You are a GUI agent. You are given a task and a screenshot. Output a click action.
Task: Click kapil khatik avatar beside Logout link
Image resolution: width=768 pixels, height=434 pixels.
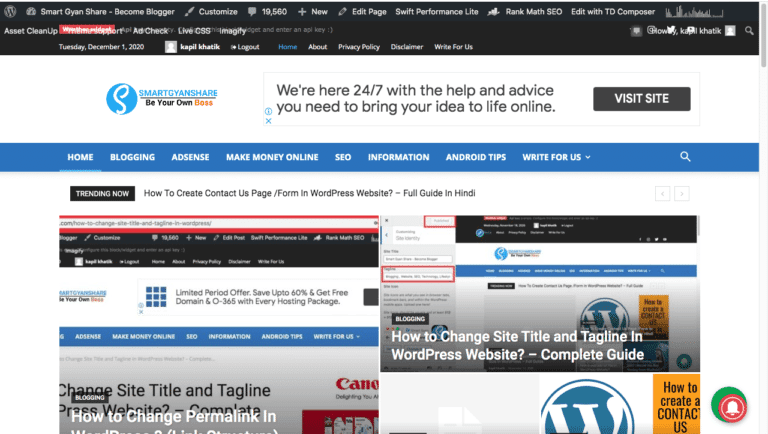tap(170, 47)
